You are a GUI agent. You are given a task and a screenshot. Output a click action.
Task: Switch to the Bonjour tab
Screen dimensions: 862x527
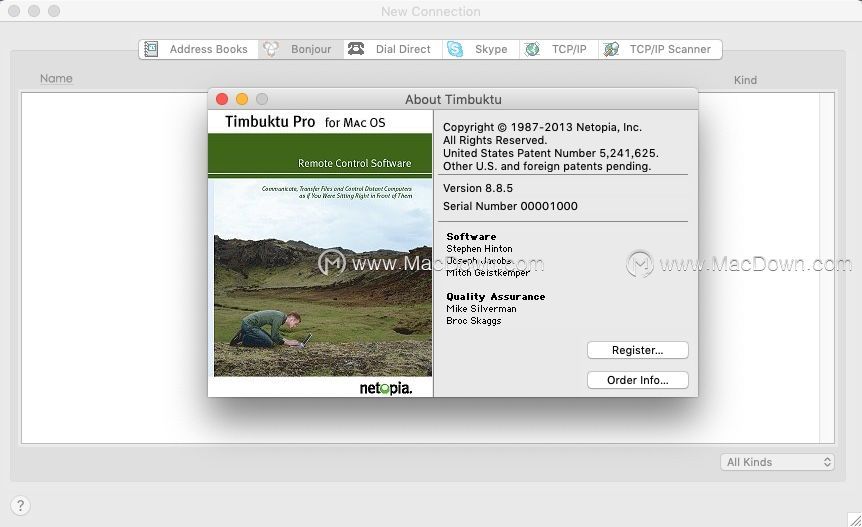300,49
